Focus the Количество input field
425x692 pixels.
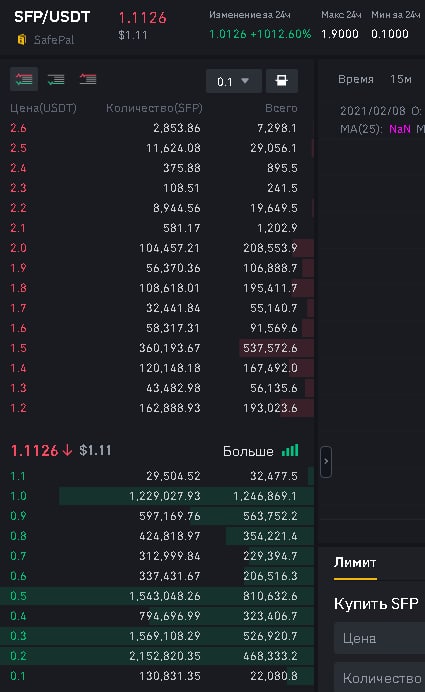pos(380,678)
